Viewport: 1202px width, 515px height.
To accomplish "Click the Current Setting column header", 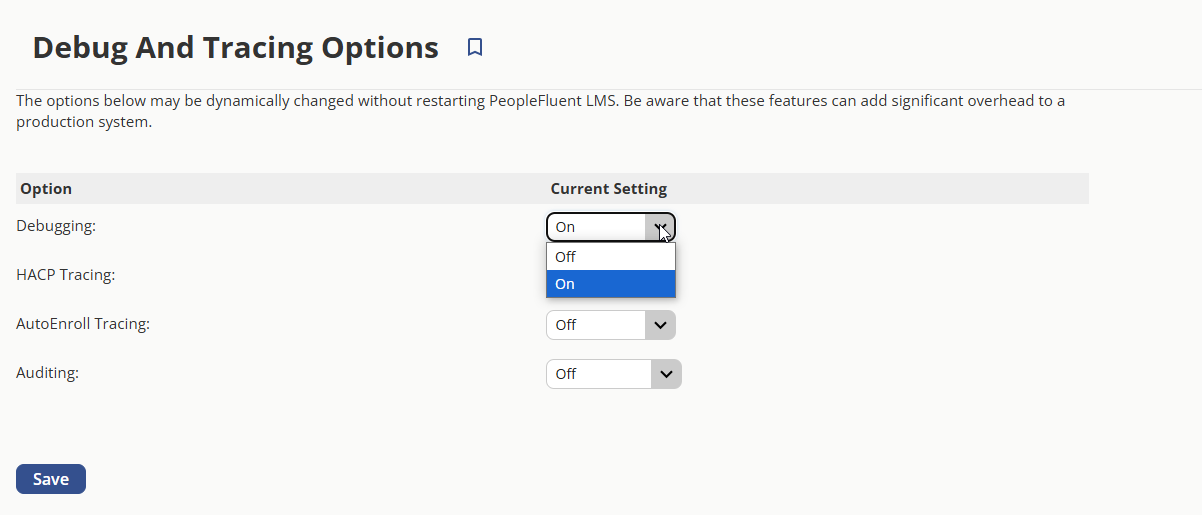I will point(609,188).
